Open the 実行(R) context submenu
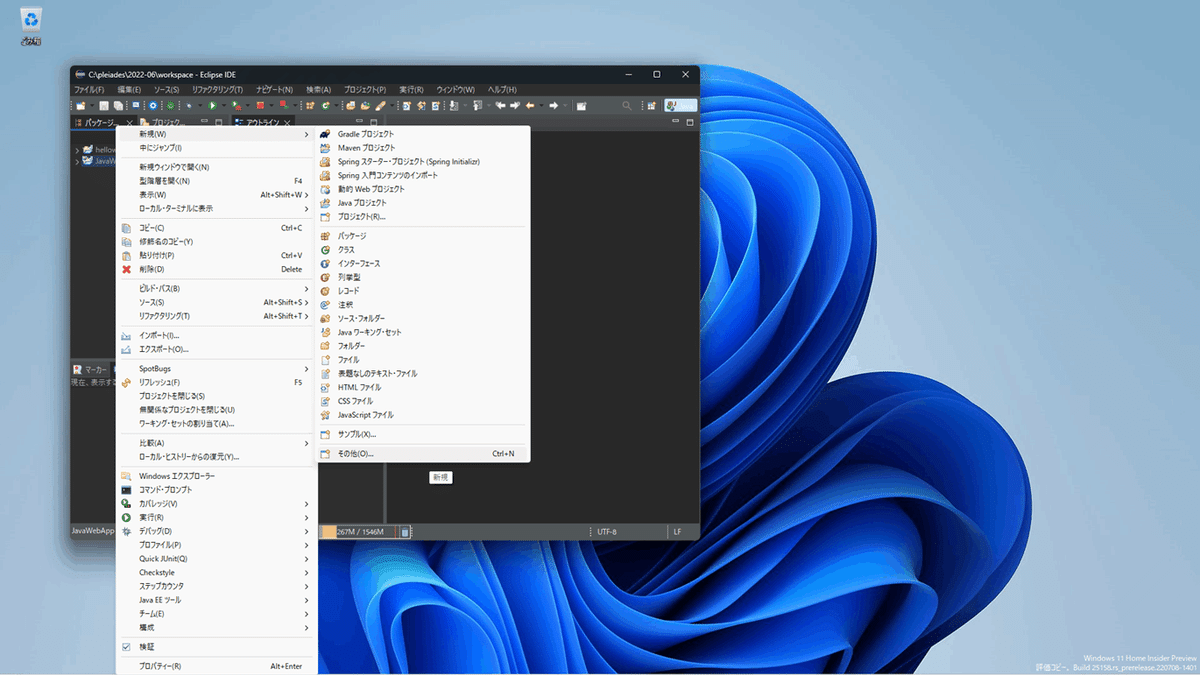 pos(215,517)
